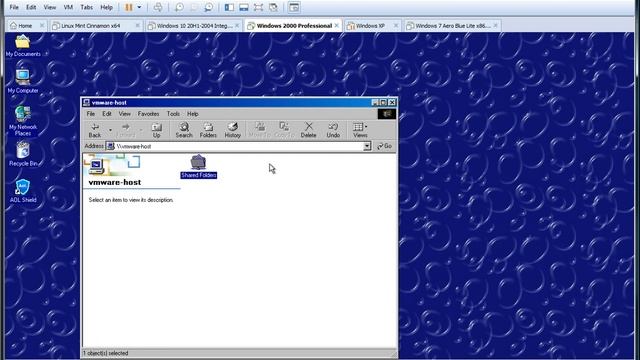Viewport: 640px width, 360px height.
Task: Click the Forward toolbar button
Action: [126, 130]
